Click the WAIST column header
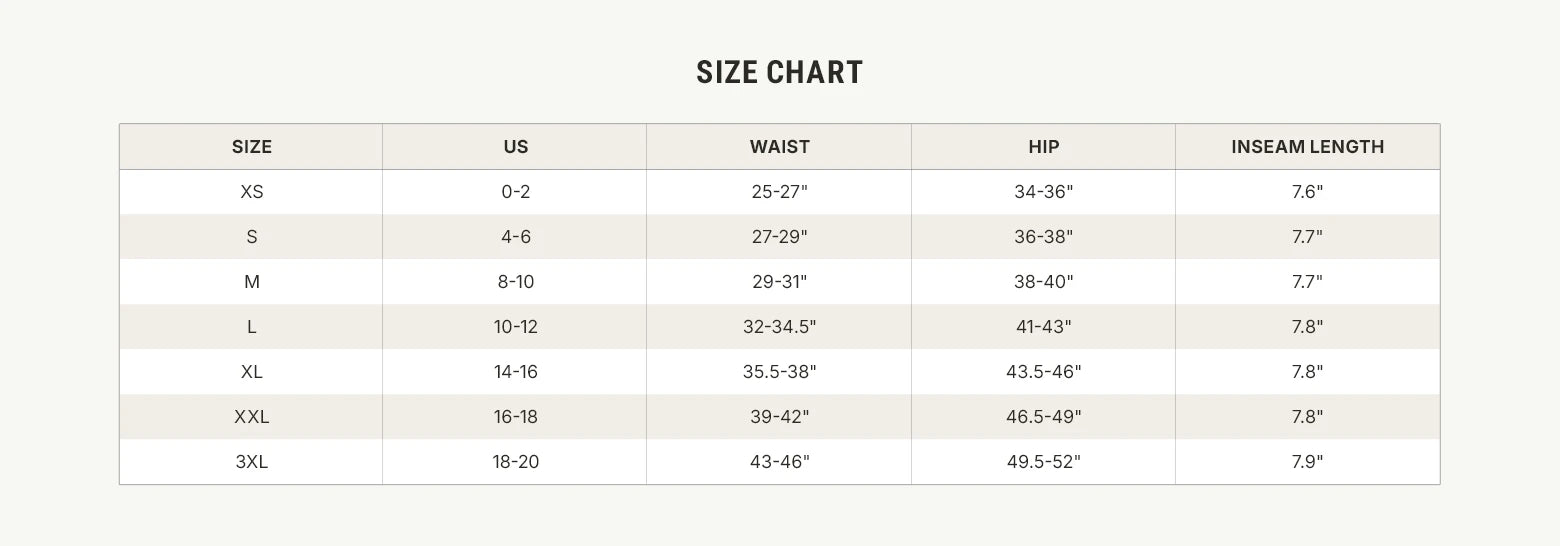This screenshot has width=1560, height=546. coord(779,147)
